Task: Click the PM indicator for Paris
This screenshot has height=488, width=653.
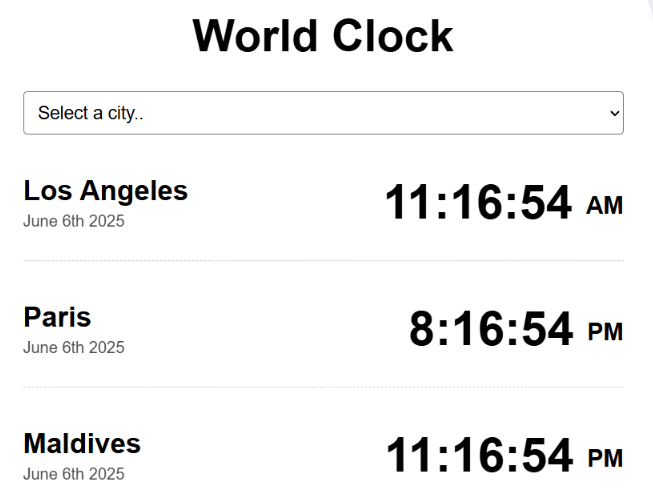Action: pos(605,332)
